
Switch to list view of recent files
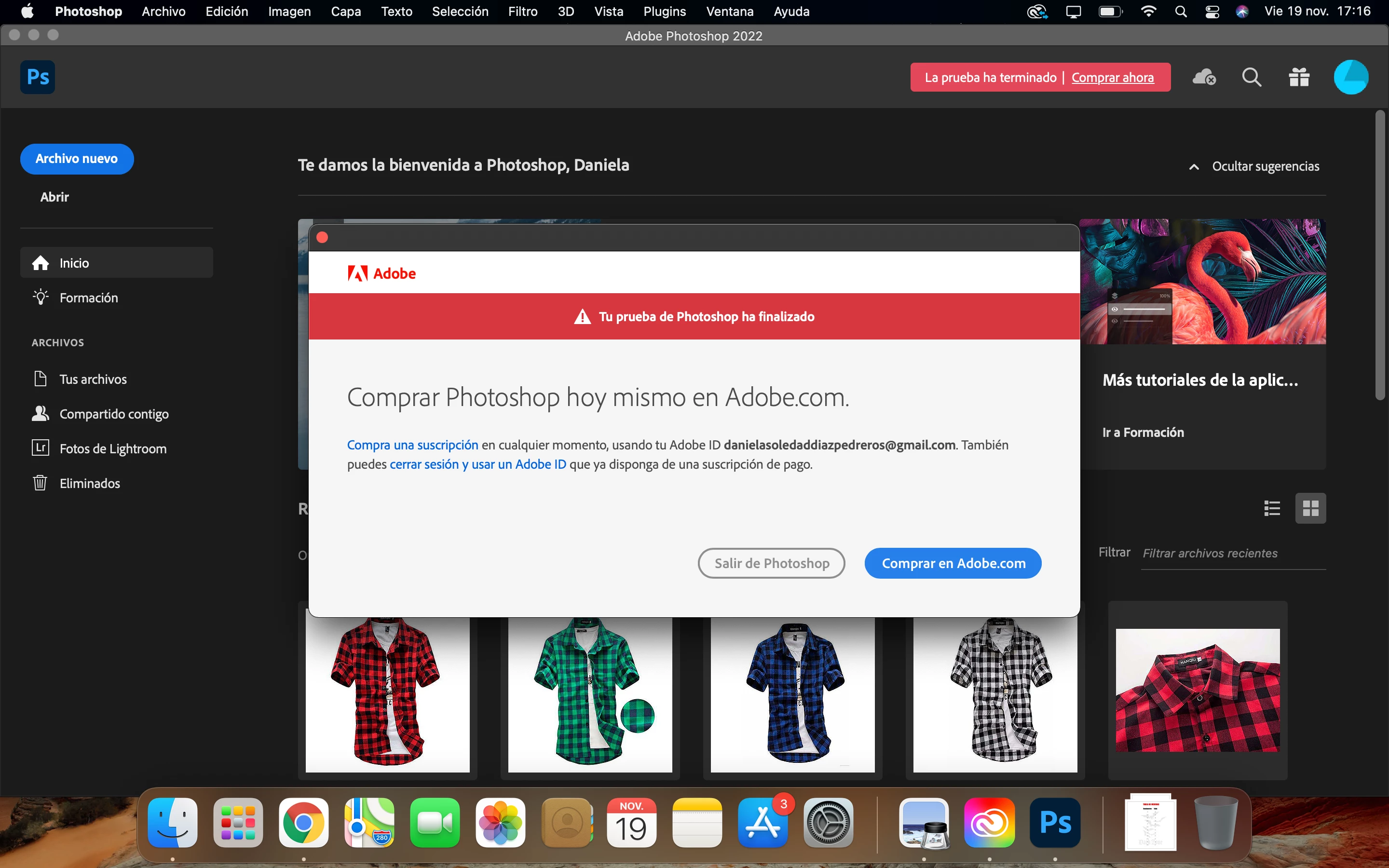(1272, 508)
